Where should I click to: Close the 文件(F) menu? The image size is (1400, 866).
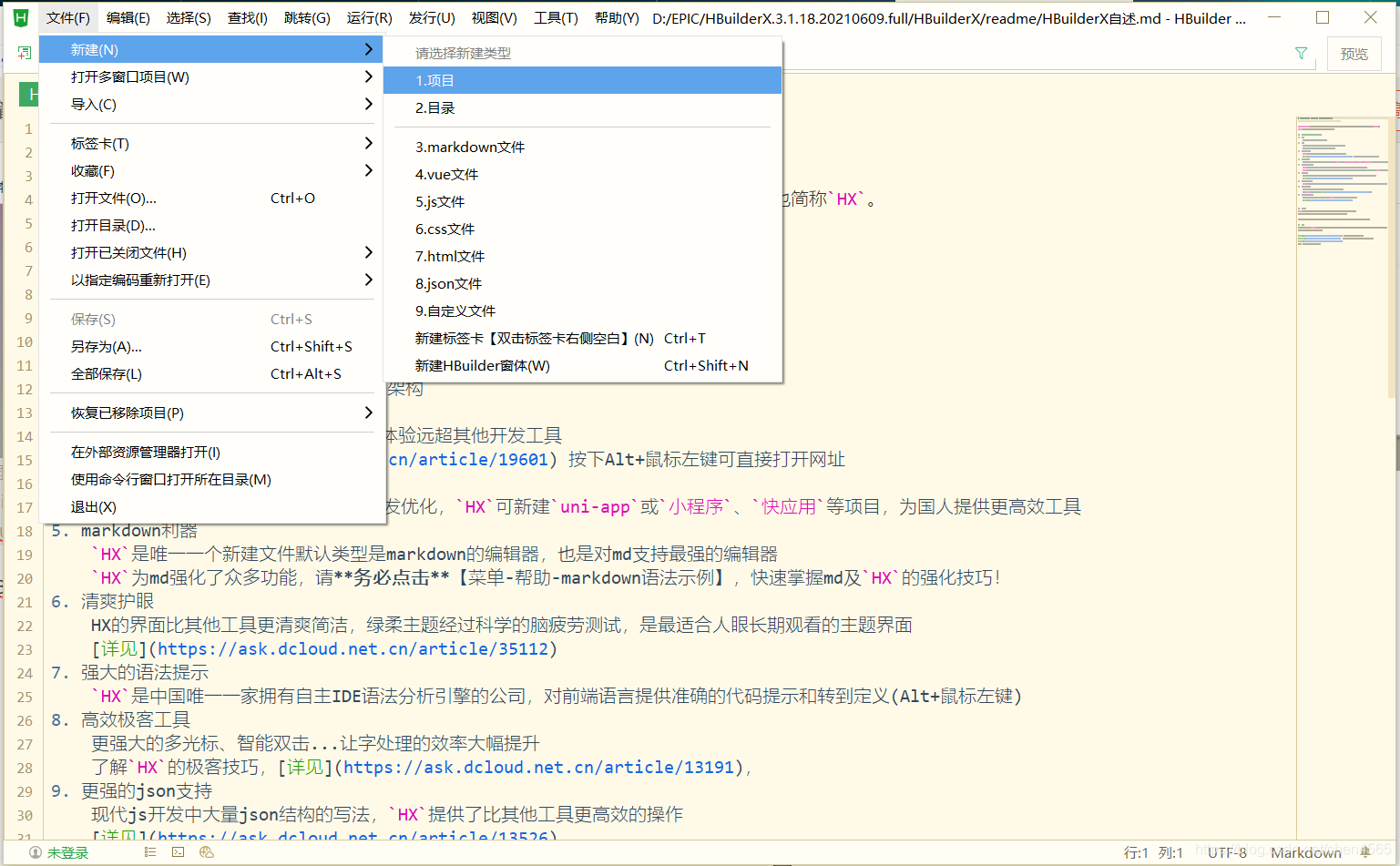(68, 17)
